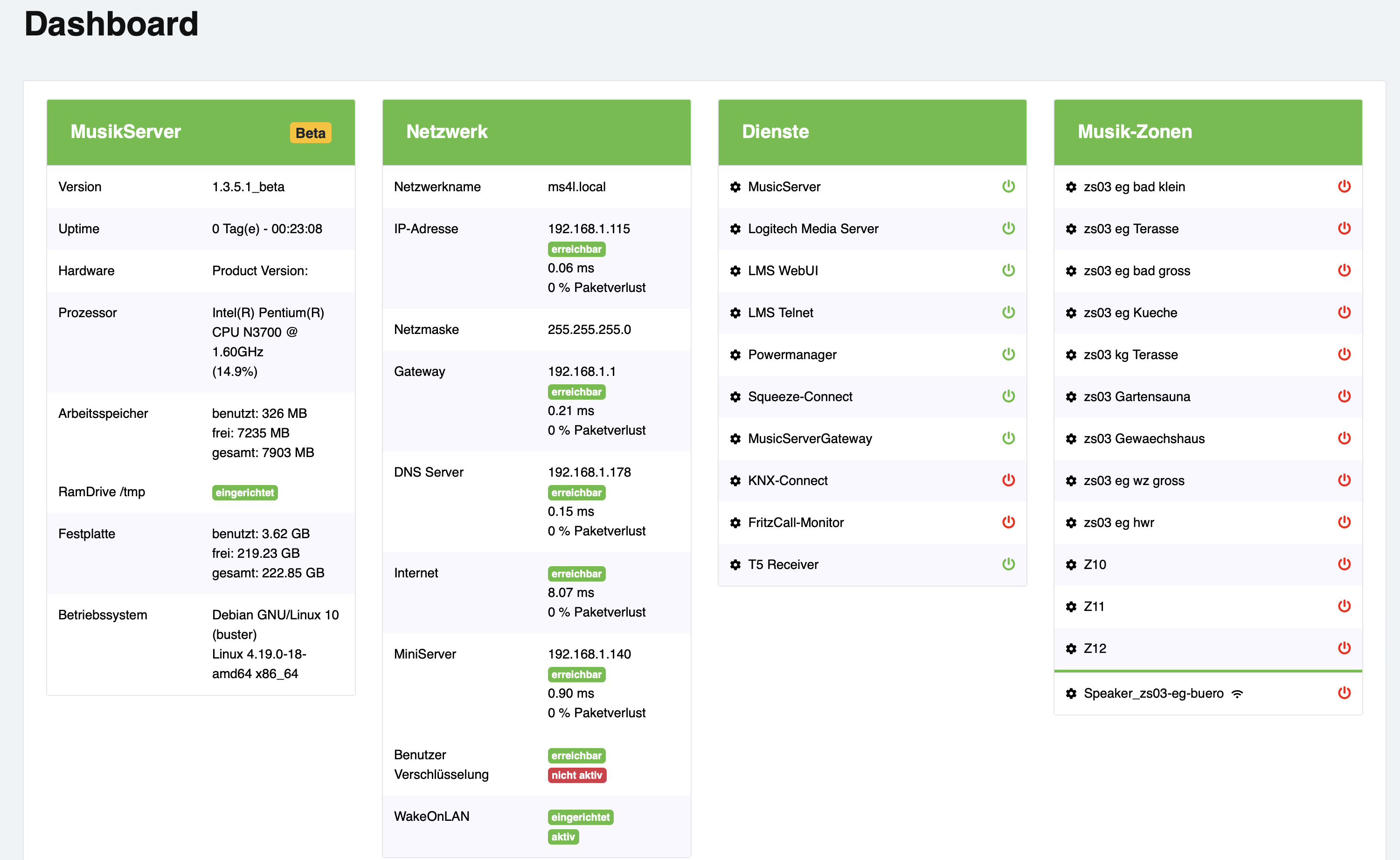Click the MusicServerGateway service label

(809, 439)
